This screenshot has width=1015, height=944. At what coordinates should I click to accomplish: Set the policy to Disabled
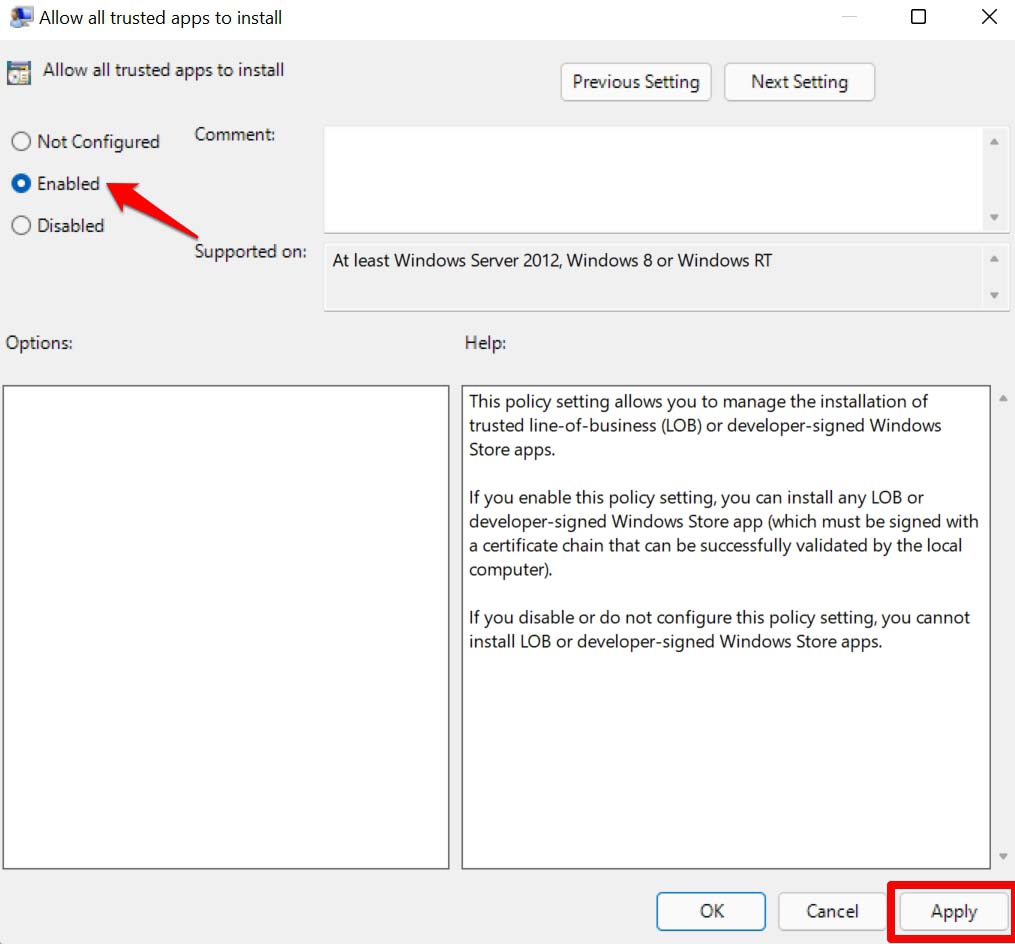[x=21, y=226]
